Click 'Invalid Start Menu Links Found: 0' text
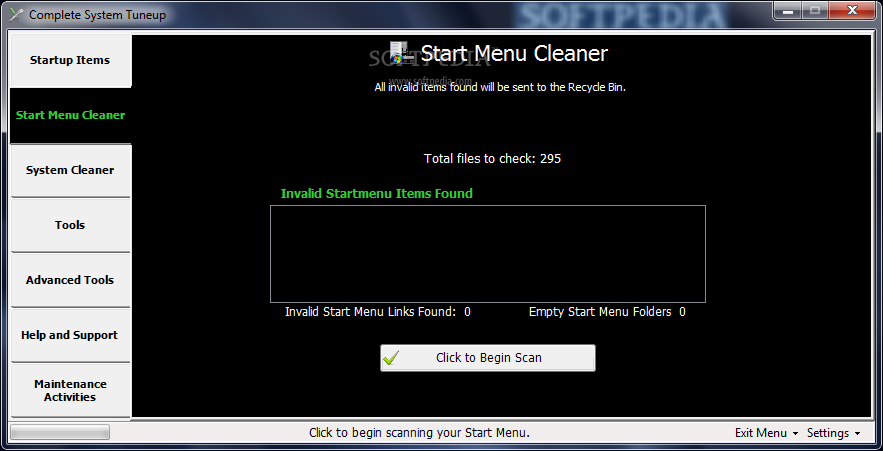883x451 pixels. coord(378,312)
